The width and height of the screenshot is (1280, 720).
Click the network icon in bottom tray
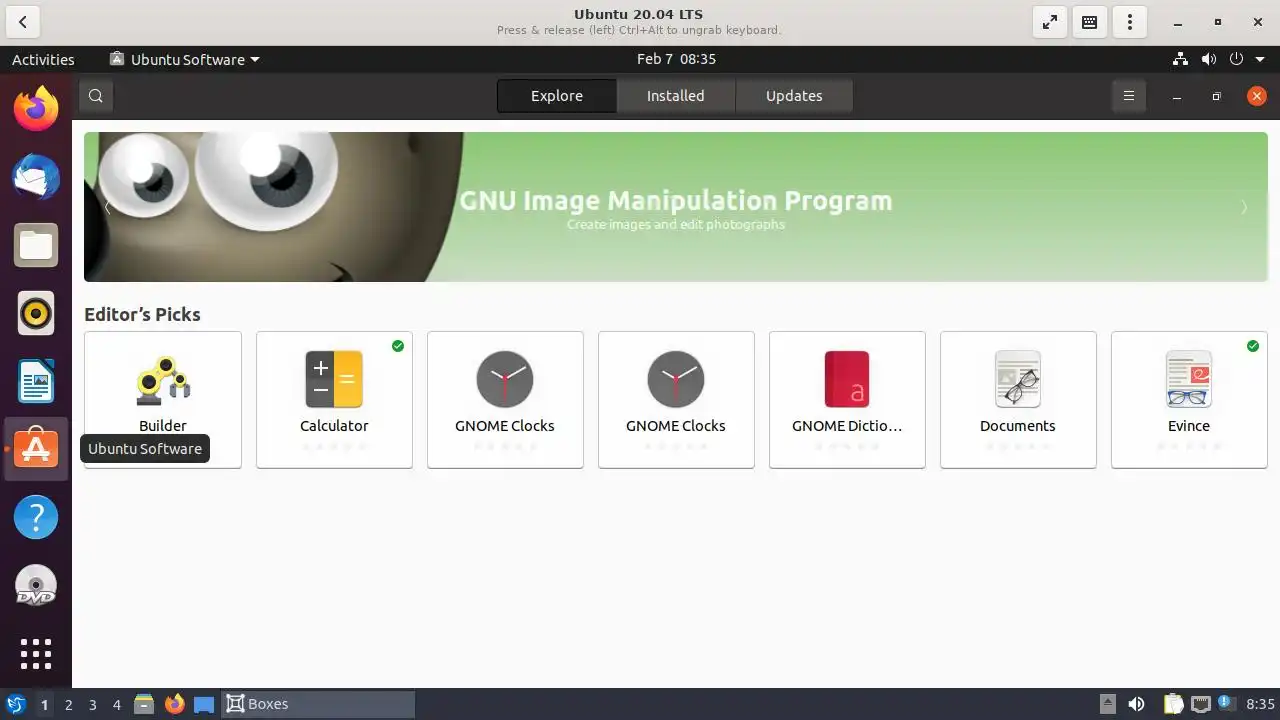pos(1201,704)
